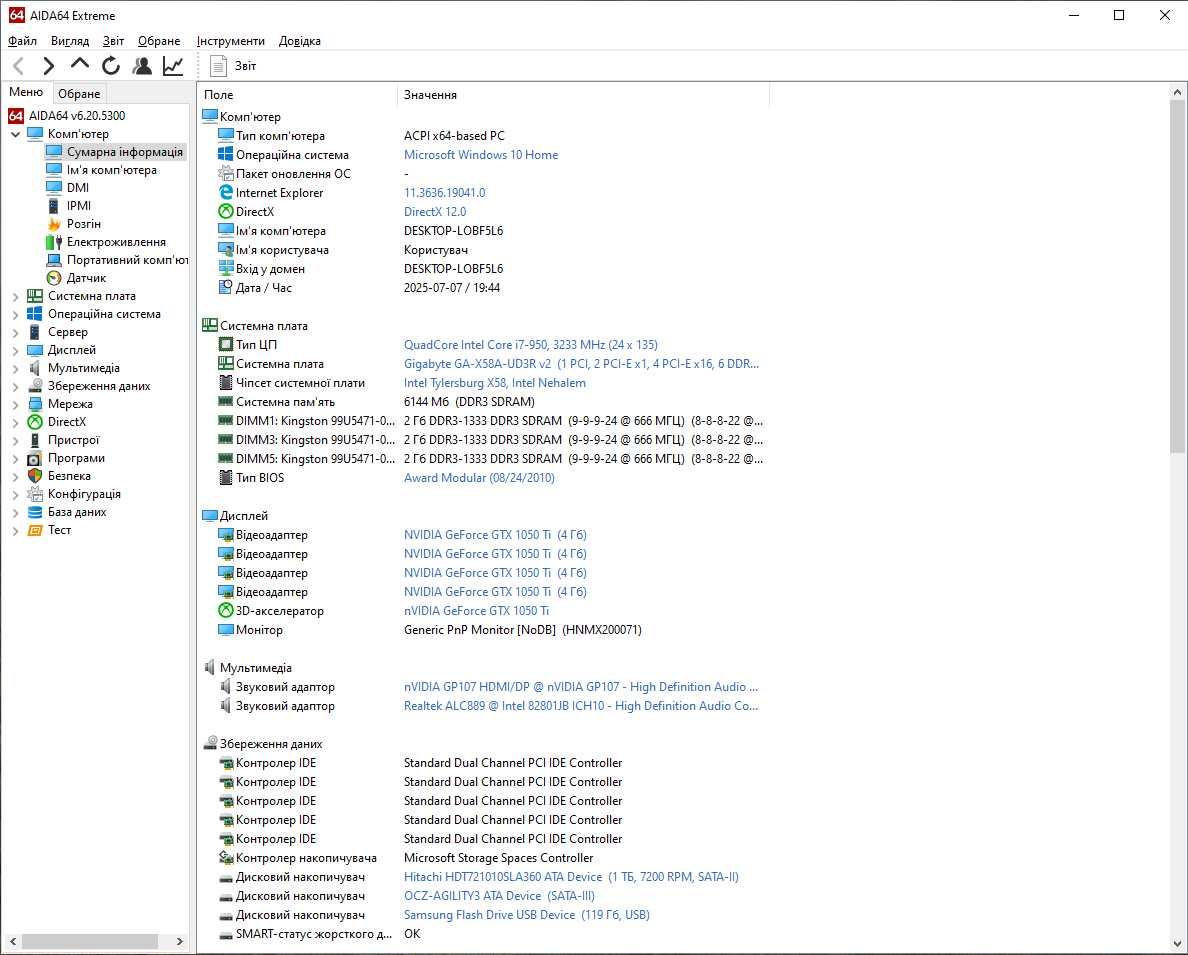This screenshot has height=955, width=1188.
Task: Click the Internet Explorer row icon
Action: (x=226, y=193)
